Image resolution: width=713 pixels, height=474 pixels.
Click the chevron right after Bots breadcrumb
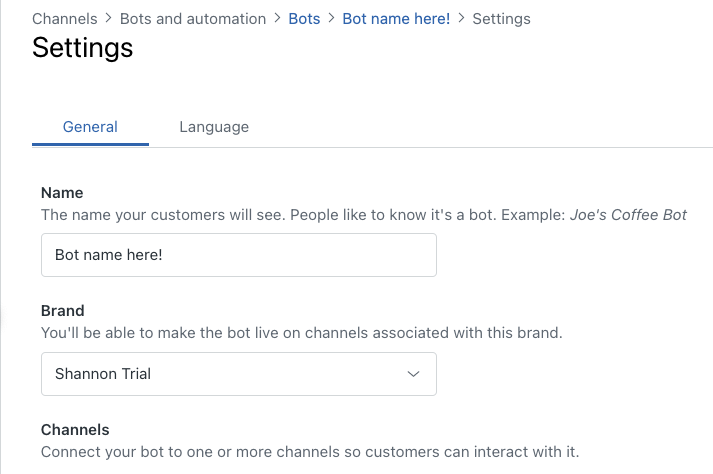(331, 19)
